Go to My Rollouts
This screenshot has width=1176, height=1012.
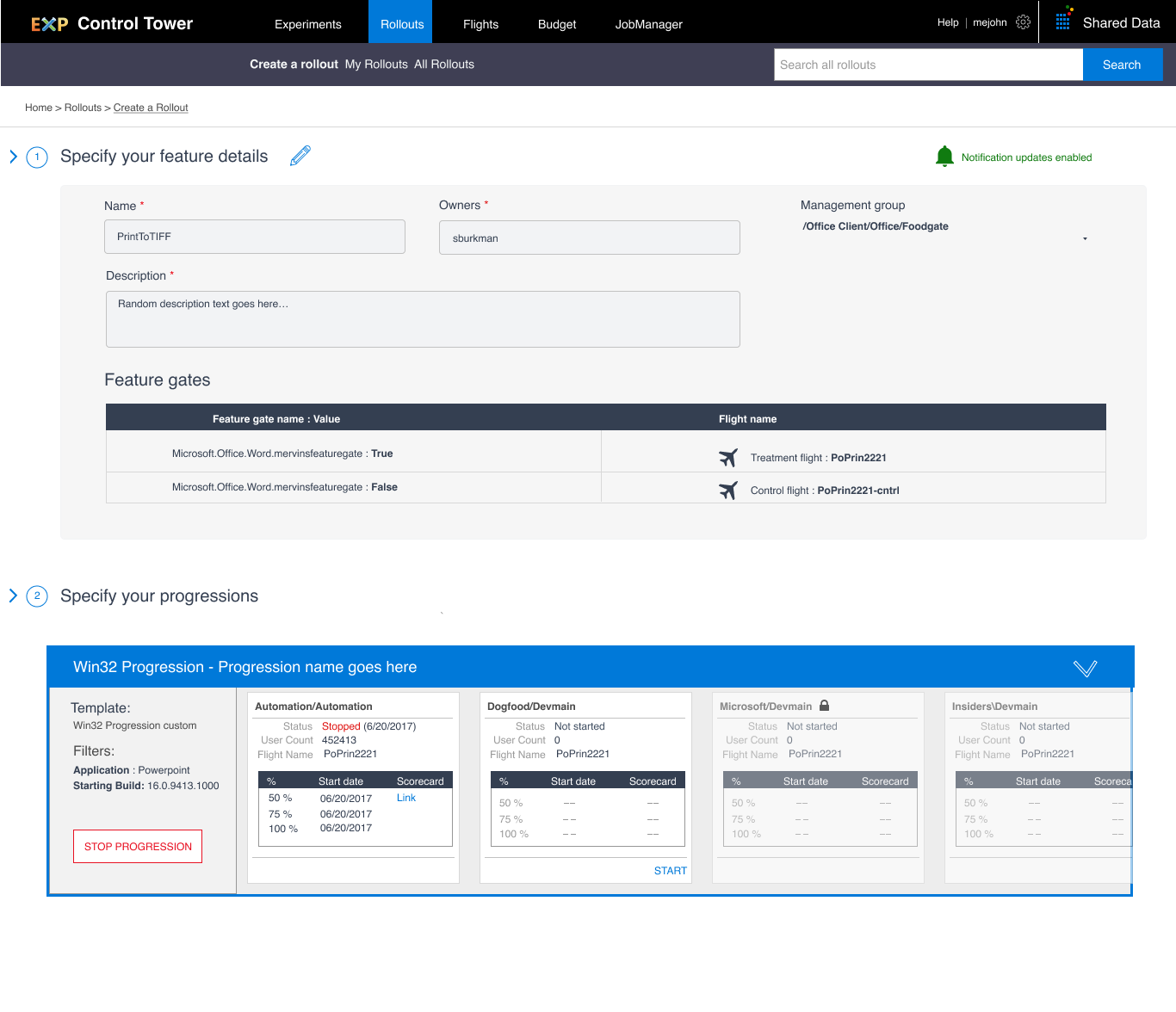376,64
